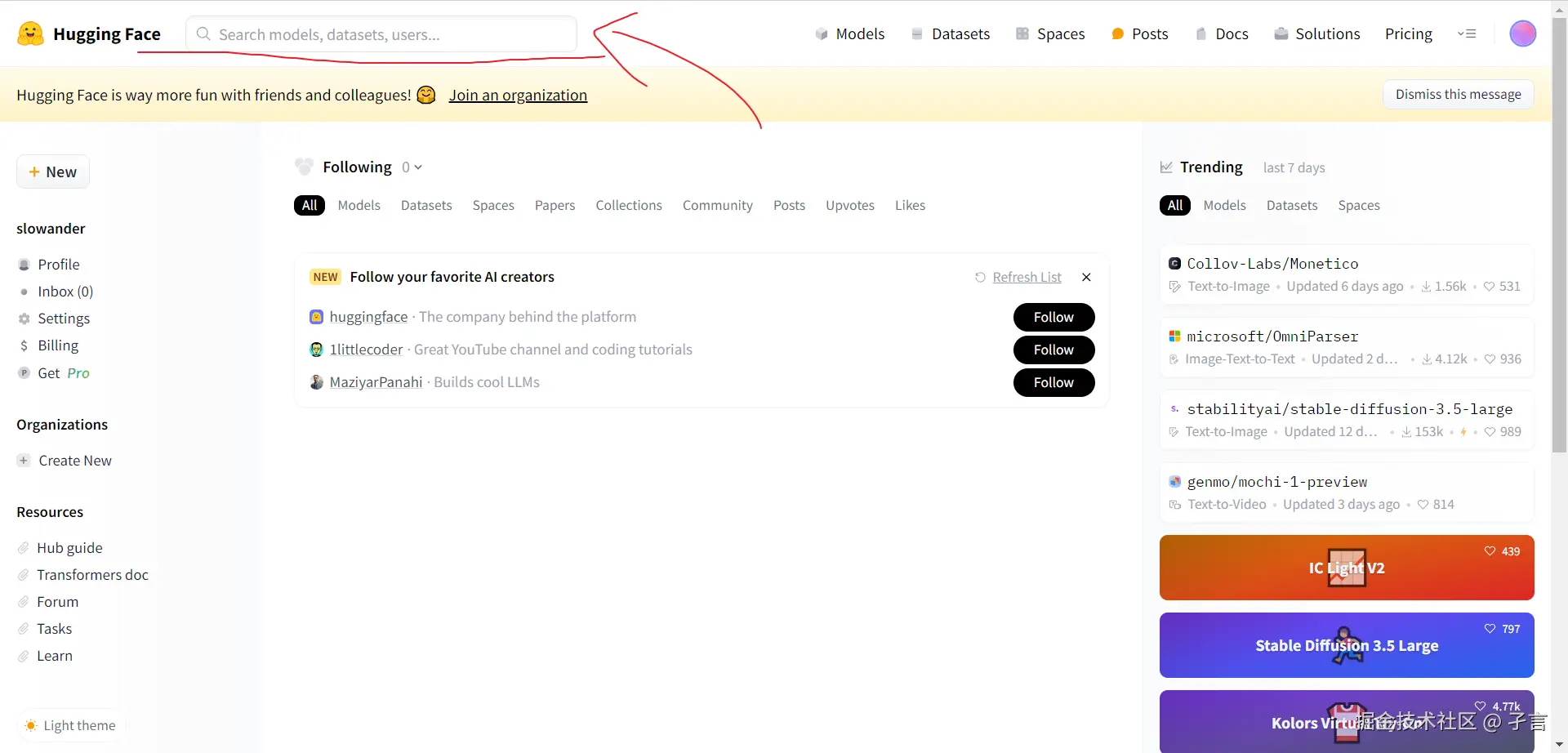Click the Models cube icon in navbar
Viewport: 1568px width, 753px height.
point(822,33)
